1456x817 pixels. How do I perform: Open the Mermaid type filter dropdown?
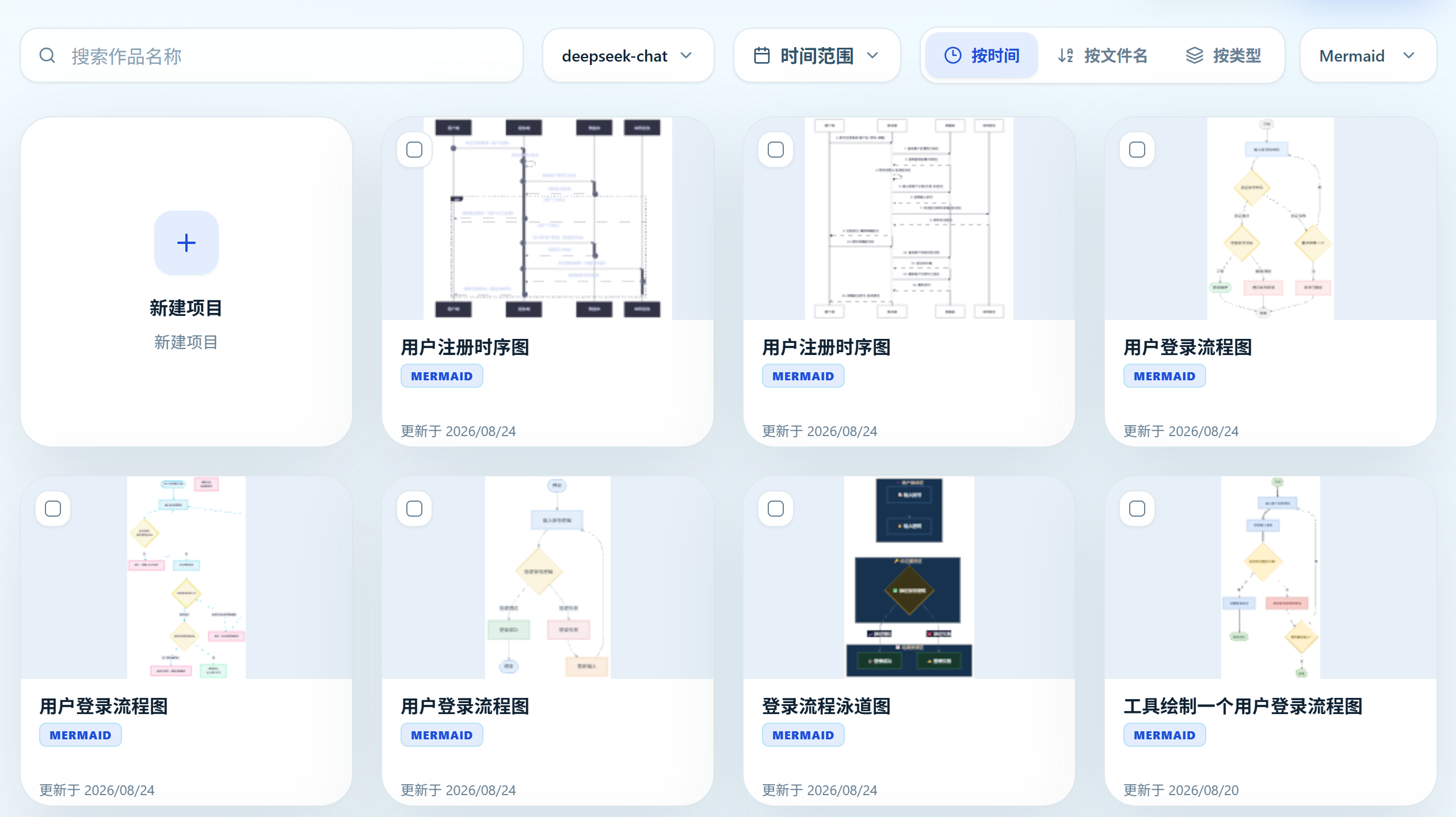click(1368, 56)
